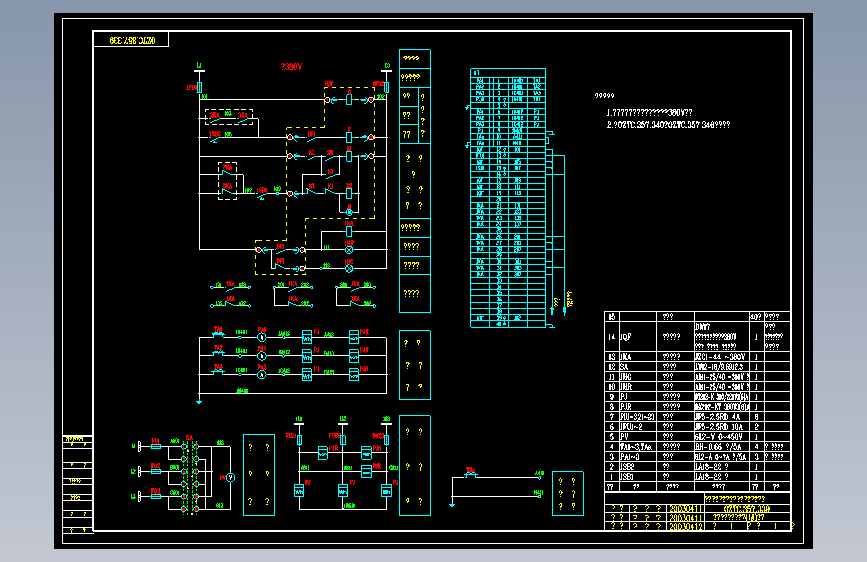This screenshot has width=867, height=562.
Task: Select the 1HR entry in parts table row 10
Action: (625, 387)
